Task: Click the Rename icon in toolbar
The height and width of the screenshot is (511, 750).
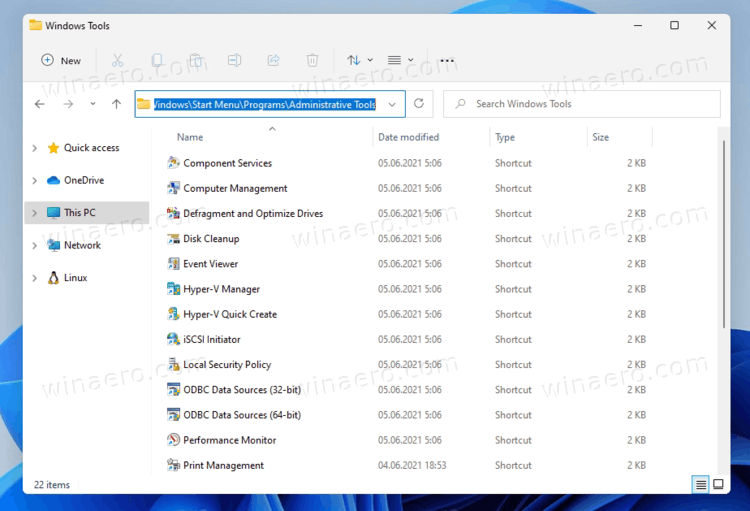Action: pos(234,60)
